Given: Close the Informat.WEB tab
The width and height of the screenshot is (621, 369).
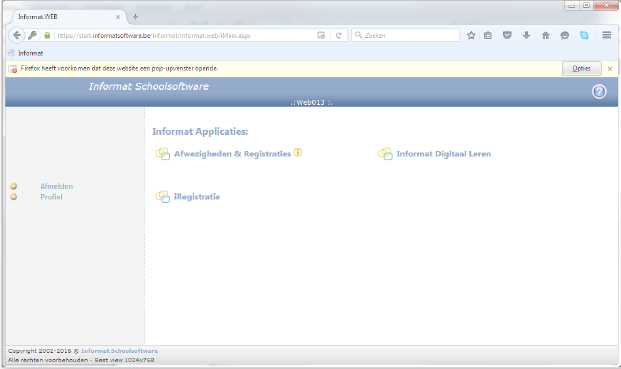Looking at the screenshot, I should point(118,17).
